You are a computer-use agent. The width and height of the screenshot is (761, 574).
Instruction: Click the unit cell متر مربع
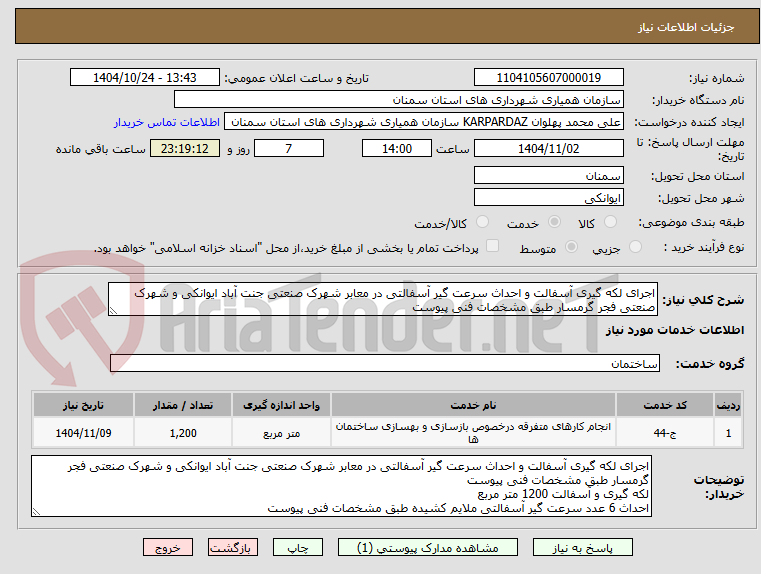(x=281, y=433)
